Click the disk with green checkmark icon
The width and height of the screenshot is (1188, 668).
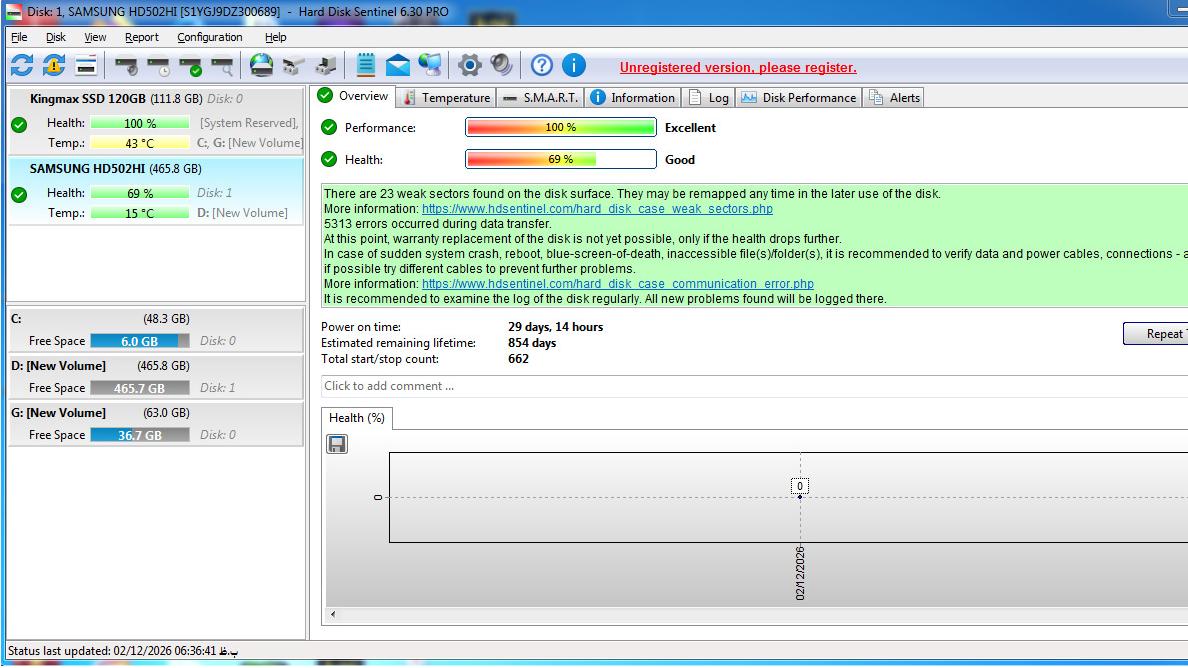(x=192, y=67)
